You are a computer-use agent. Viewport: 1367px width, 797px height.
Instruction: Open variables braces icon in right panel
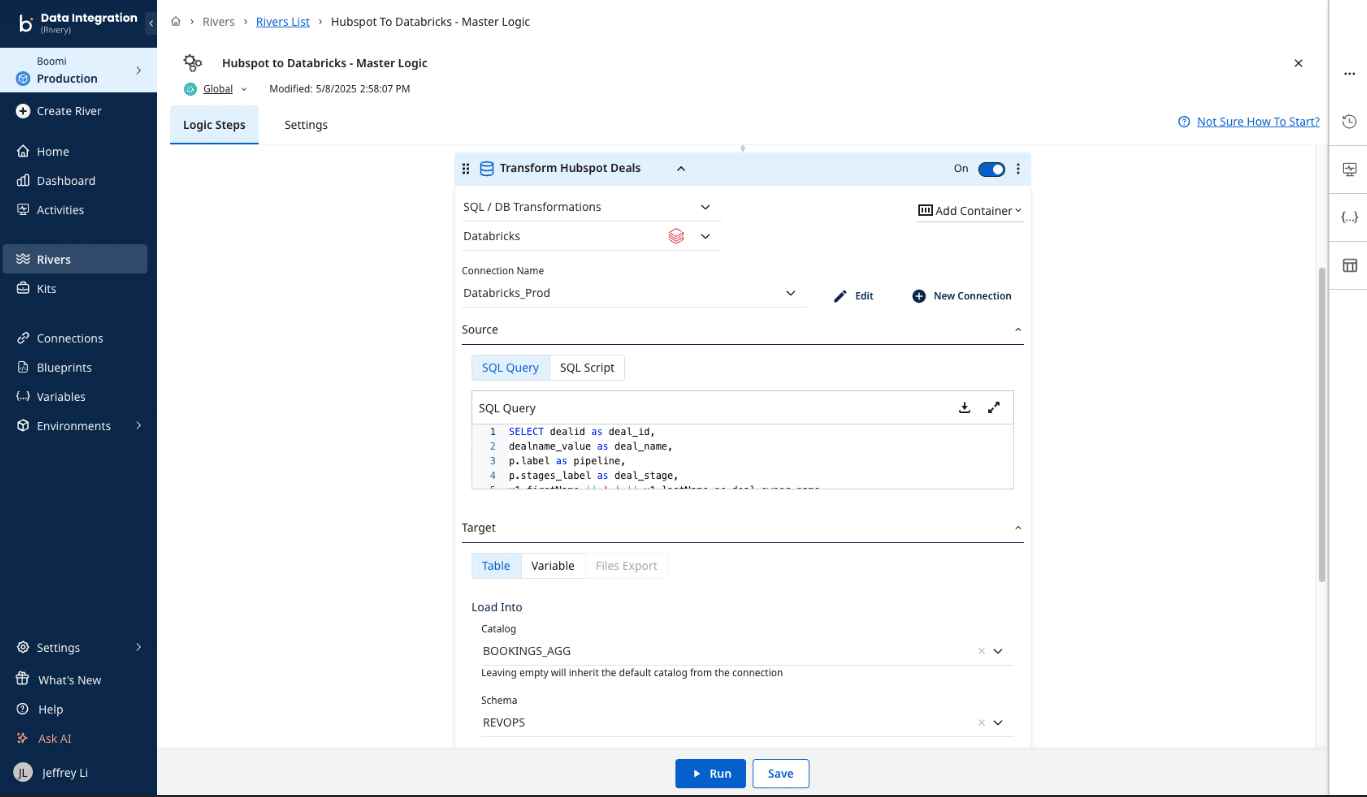(1349, 217)
